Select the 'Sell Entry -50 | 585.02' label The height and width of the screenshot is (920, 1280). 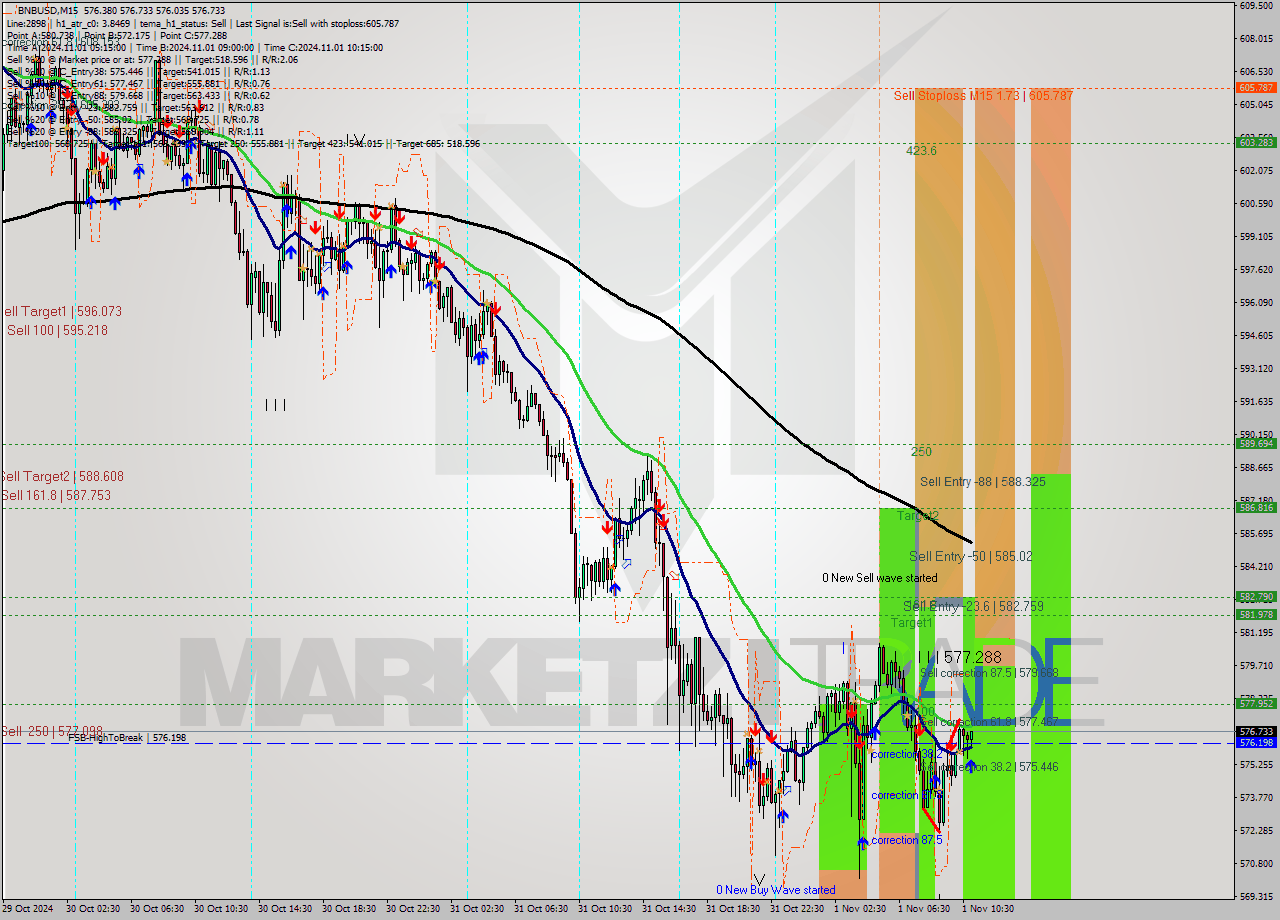(x=970, y=556)
